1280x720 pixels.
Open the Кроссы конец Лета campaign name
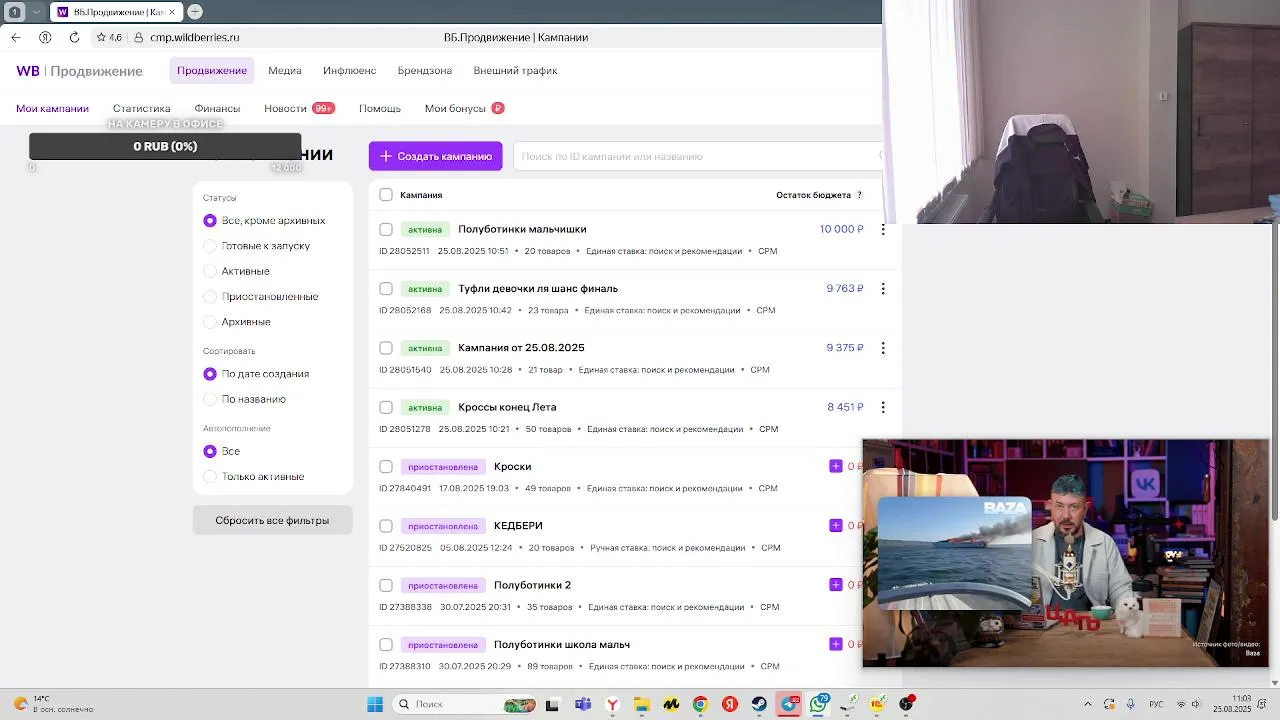tap(507, 407)
